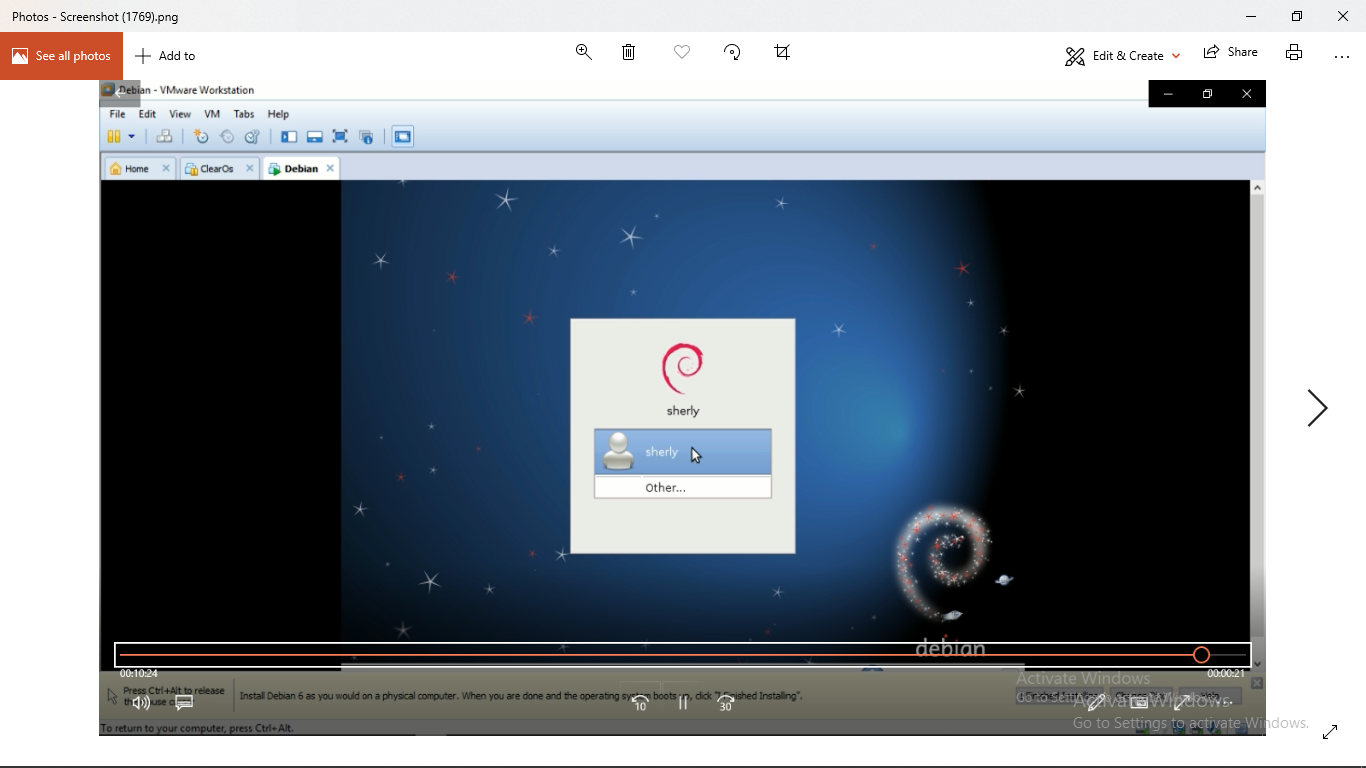Expand the power options dropdown arrow
1366x768 pixels.
(131, 137)
